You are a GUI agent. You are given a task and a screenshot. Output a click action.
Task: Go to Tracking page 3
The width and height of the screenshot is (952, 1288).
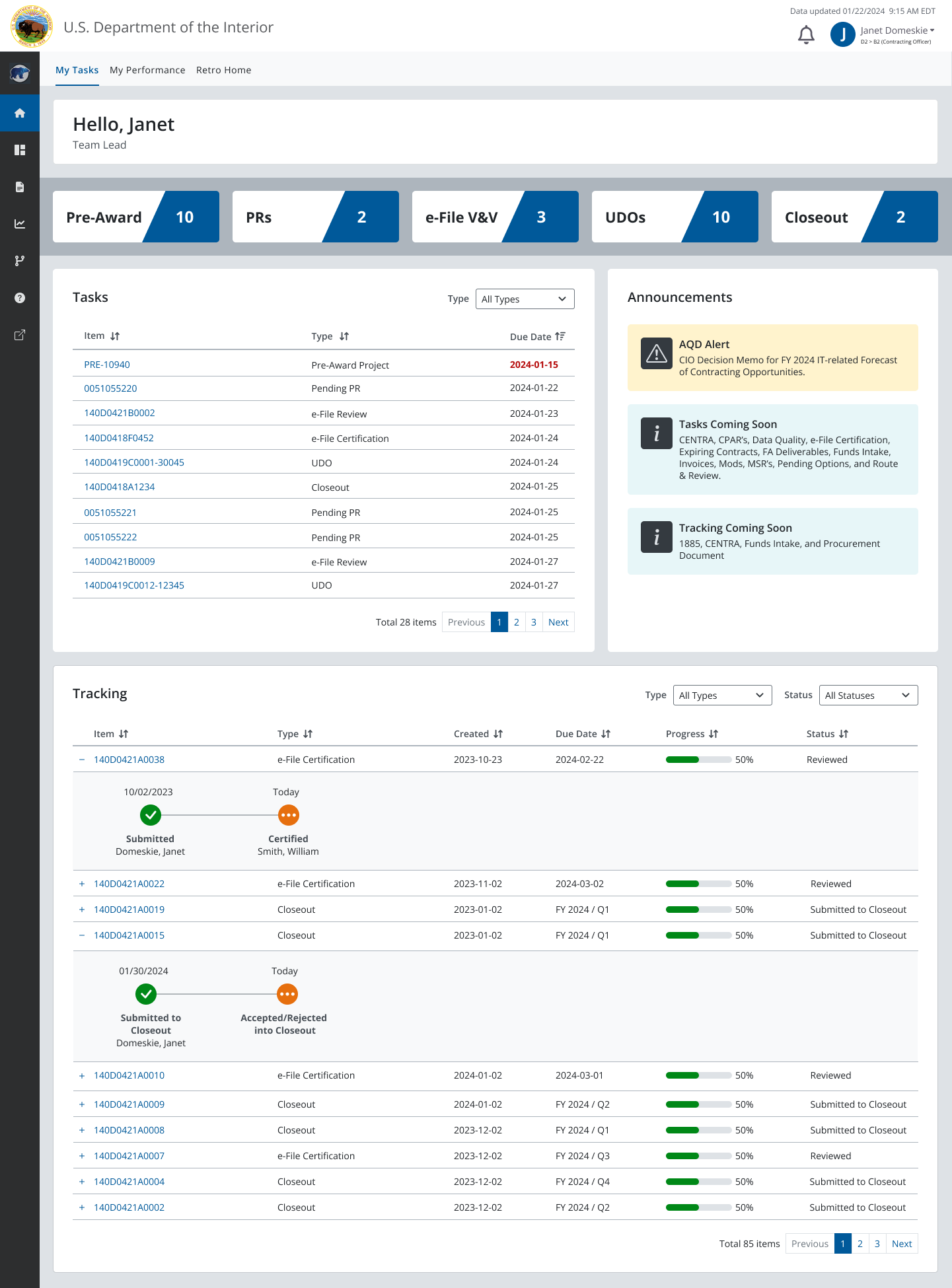click(877, 1244)
